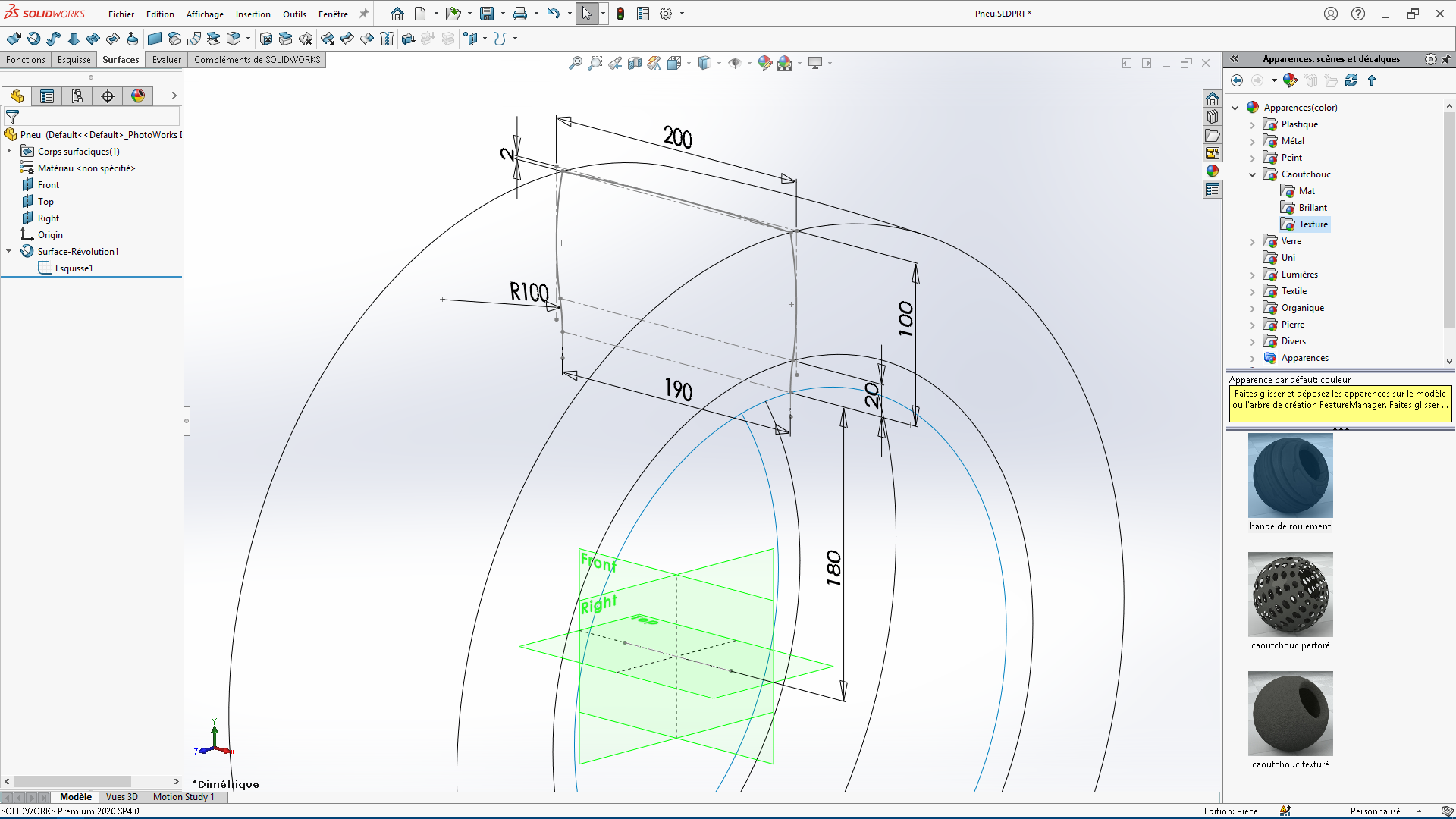This screenshot has width=1456, height=819.
Task: Expand the Plastique folder
Action: click(x=1252, y=124)
